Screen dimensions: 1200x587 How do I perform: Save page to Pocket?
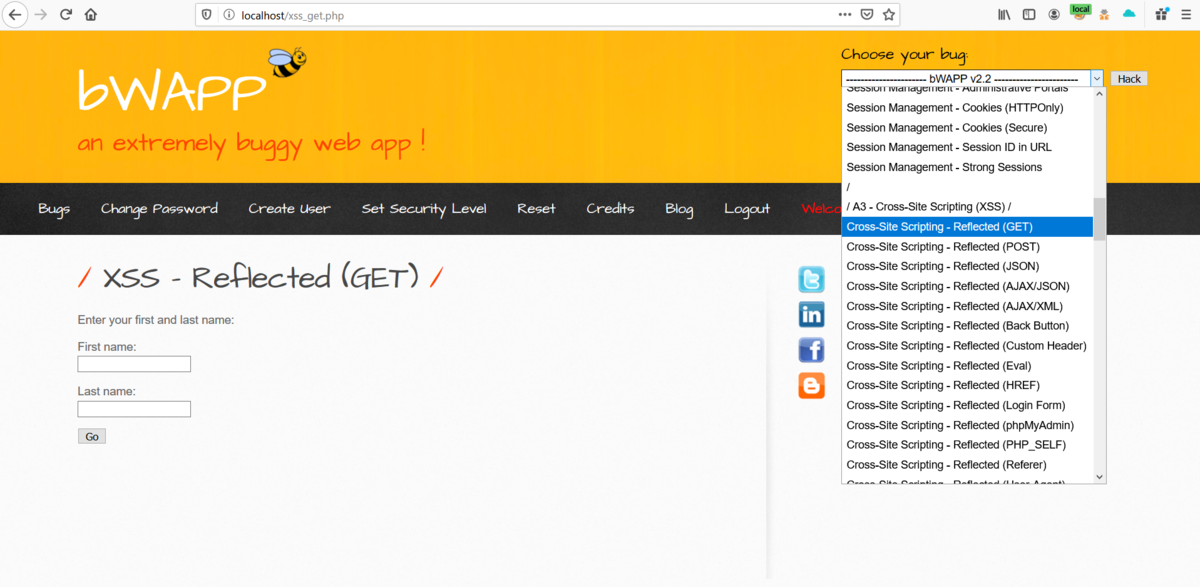[x=867, y=15]
